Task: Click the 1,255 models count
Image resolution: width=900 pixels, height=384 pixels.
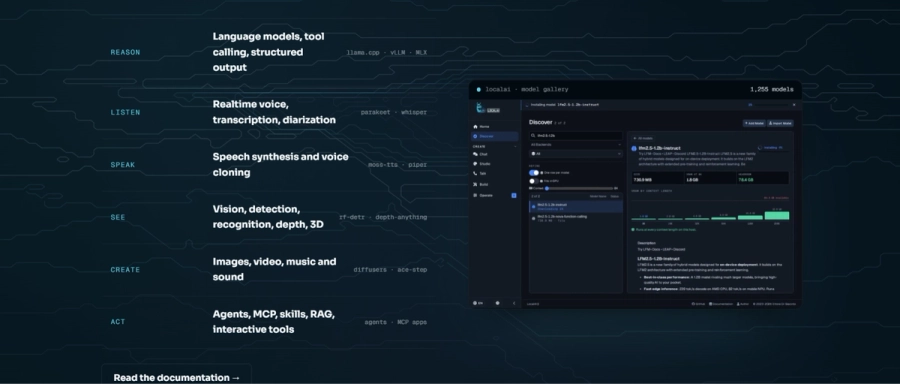Action: click(x=771, y=90)
